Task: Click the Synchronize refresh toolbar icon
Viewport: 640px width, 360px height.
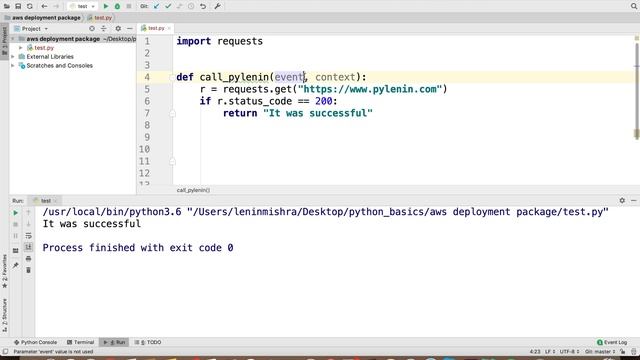Action: (x=30, y=6)
